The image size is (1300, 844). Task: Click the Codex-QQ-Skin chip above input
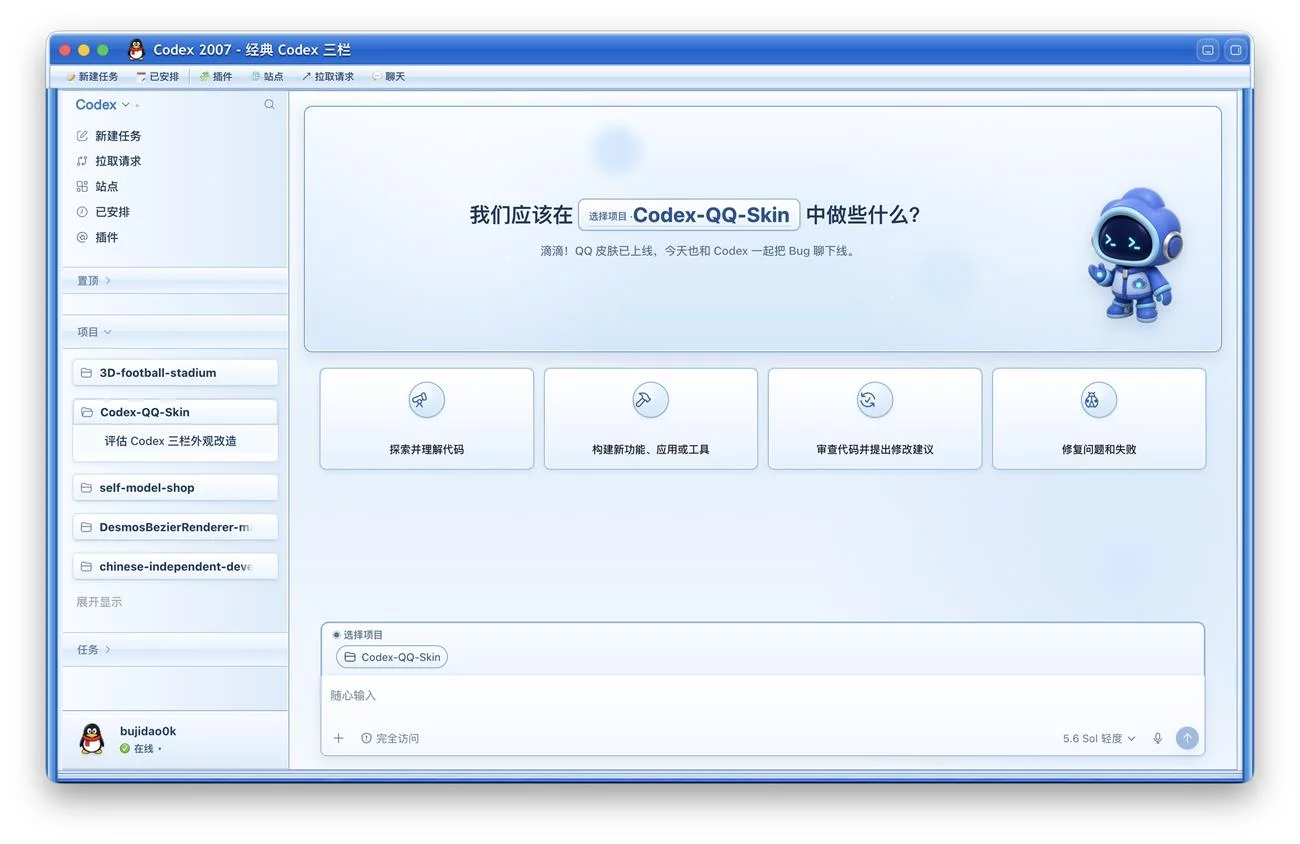coord(392,657)
